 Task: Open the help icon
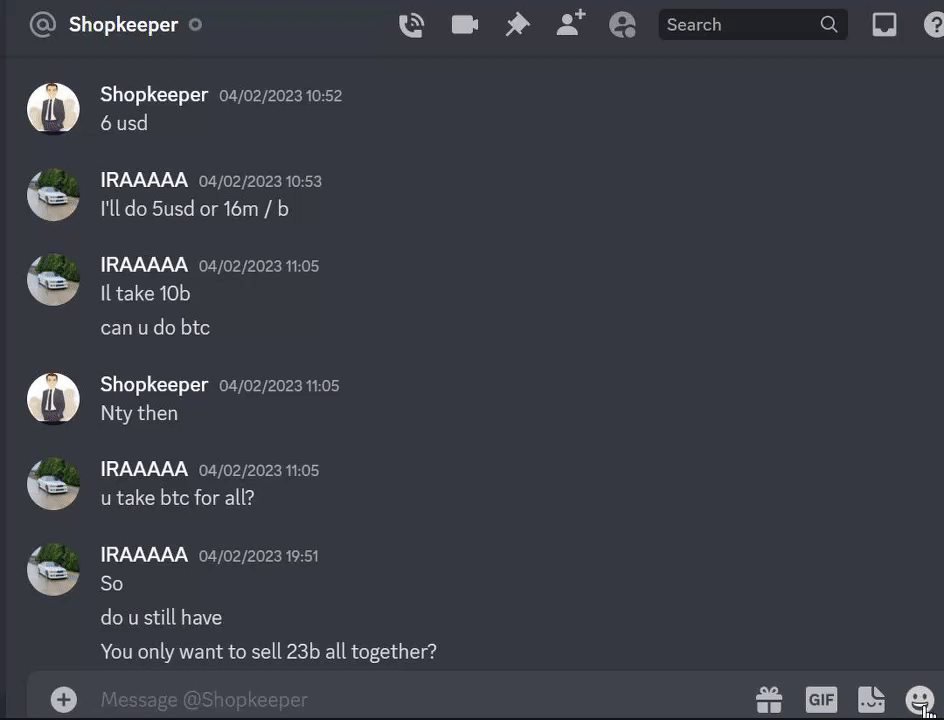(934, 25)
